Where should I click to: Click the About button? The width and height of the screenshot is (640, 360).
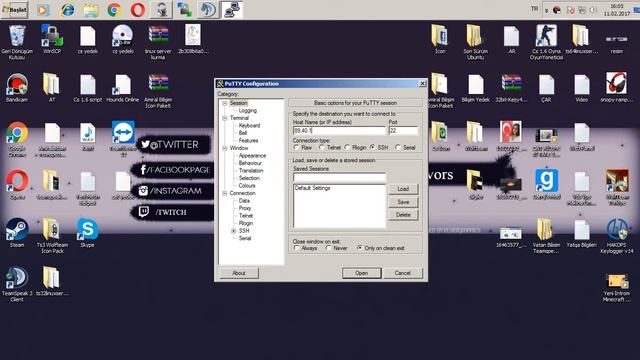(239, 273)
